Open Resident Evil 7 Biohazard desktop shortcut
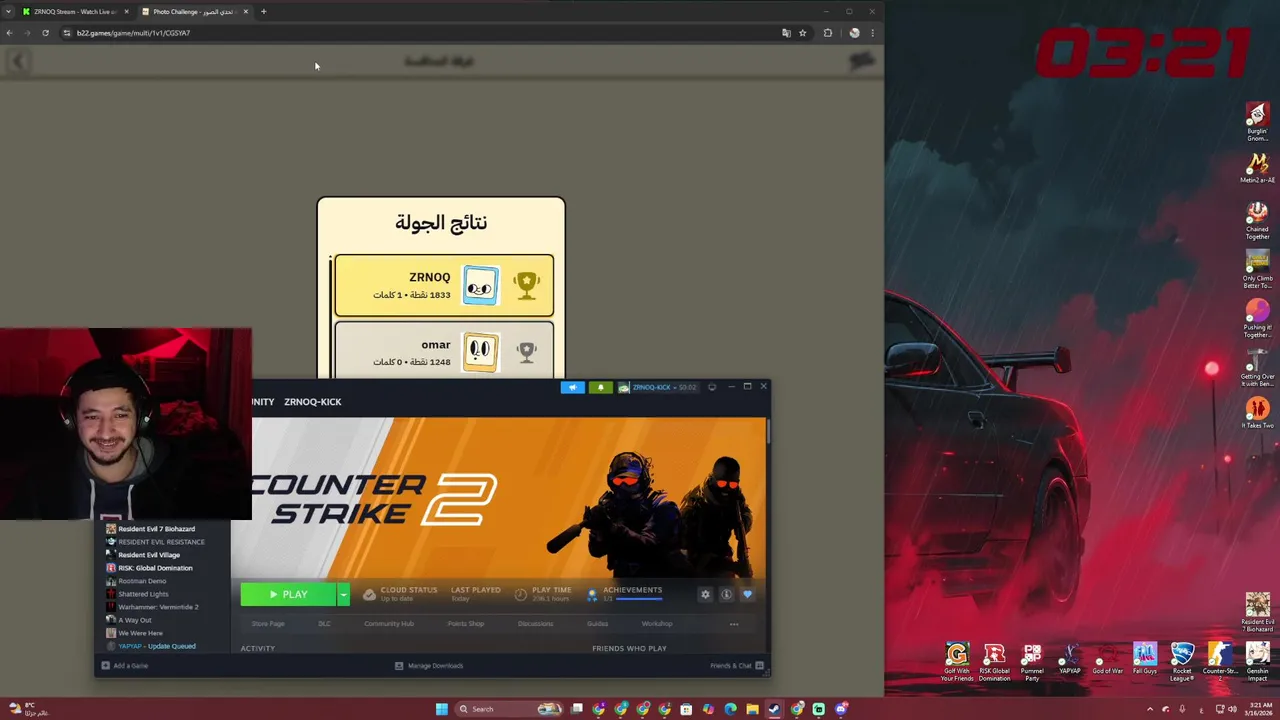1280x720 pixels. coord(1257,612)
